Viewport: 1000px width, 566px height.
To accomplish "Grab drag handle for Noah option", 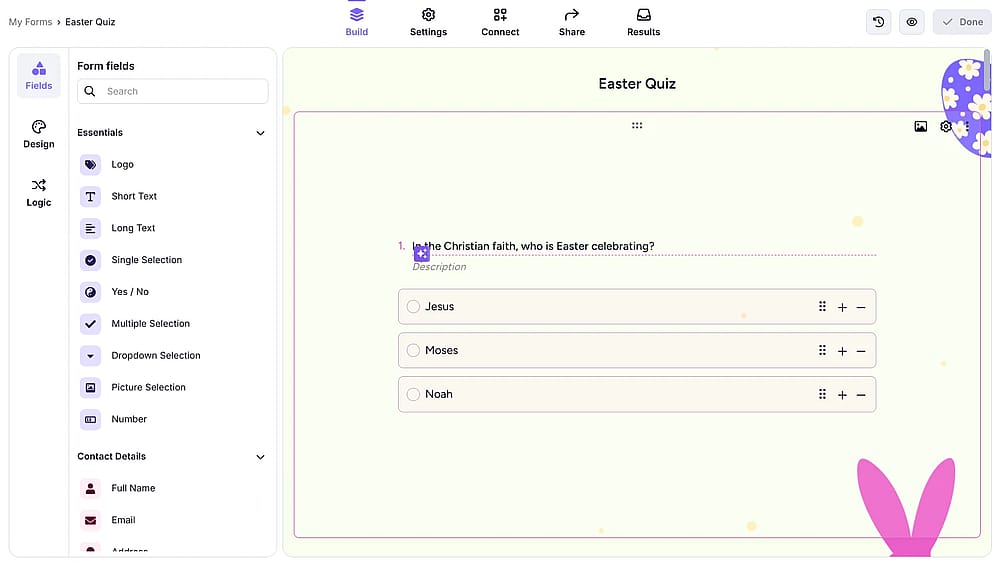I will coord(822,395).
